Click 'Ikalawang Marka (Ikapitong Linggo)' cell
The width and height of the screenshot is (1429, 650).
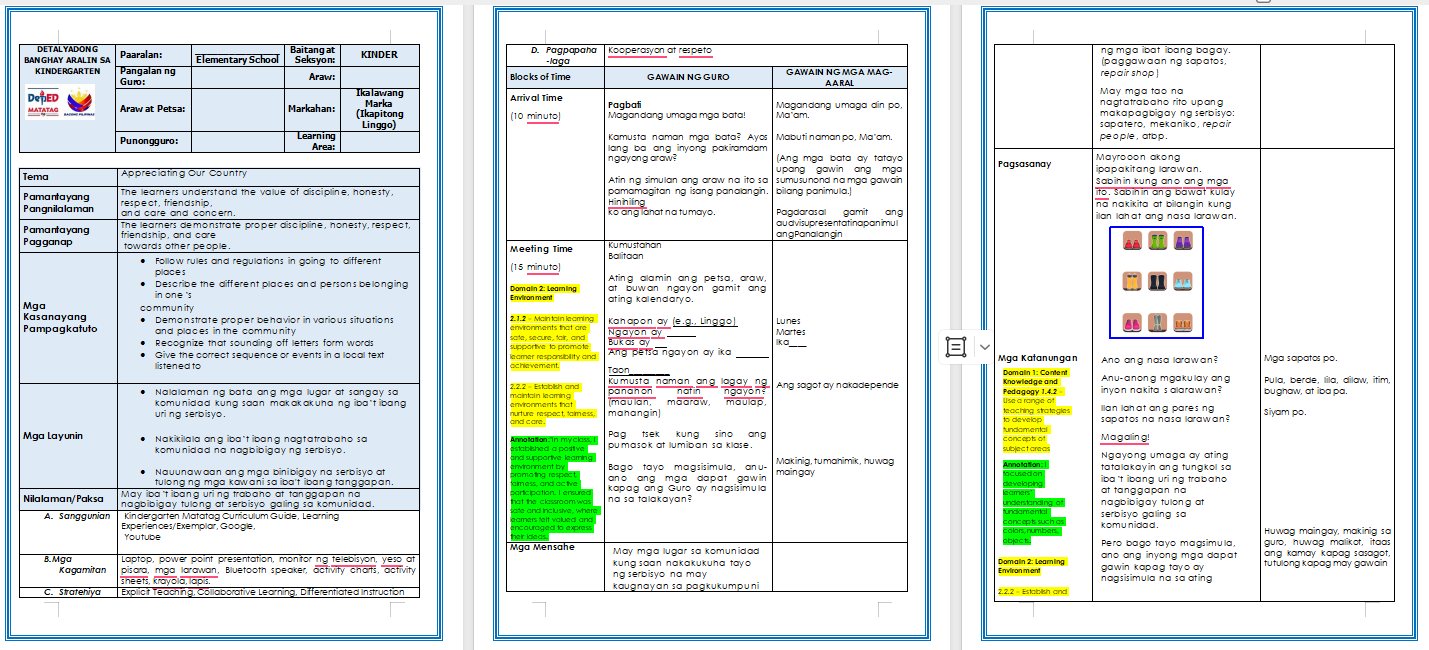tap(379, 108)
